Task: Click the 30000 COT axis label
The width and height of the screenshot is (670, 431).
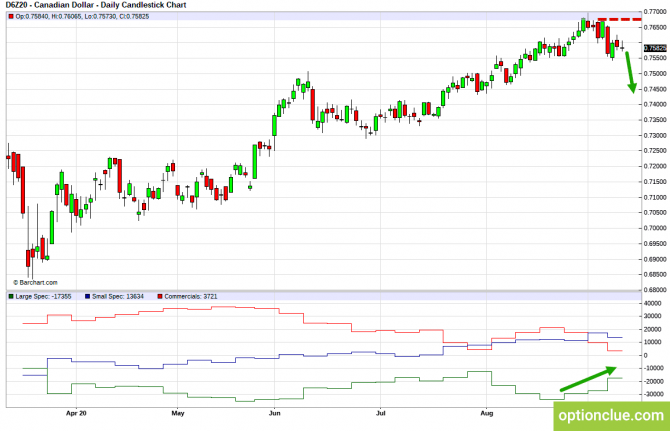Action: click(652, 316)
